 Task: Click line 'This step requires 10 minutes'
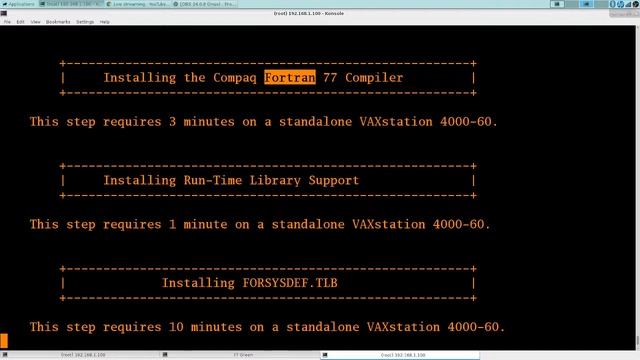point(267,327)
